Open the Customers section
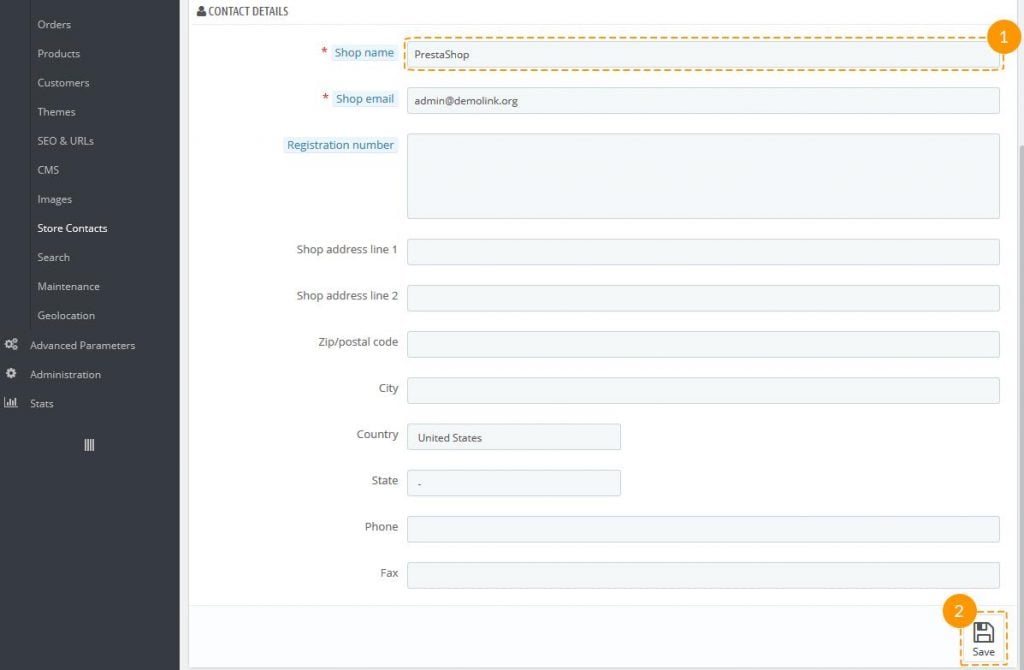 [63, 82]
